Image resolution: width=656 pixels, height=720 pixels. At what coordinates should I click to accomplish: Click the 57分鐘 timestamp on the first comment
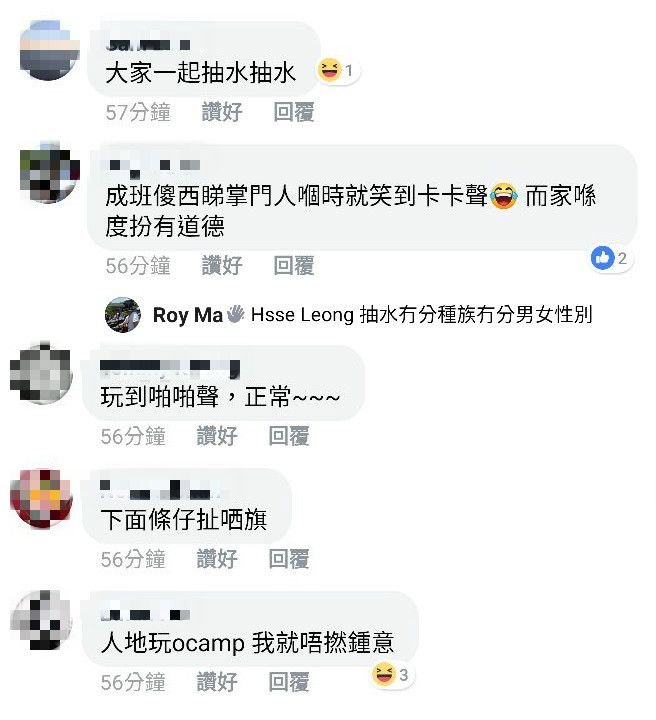point(138,112)
